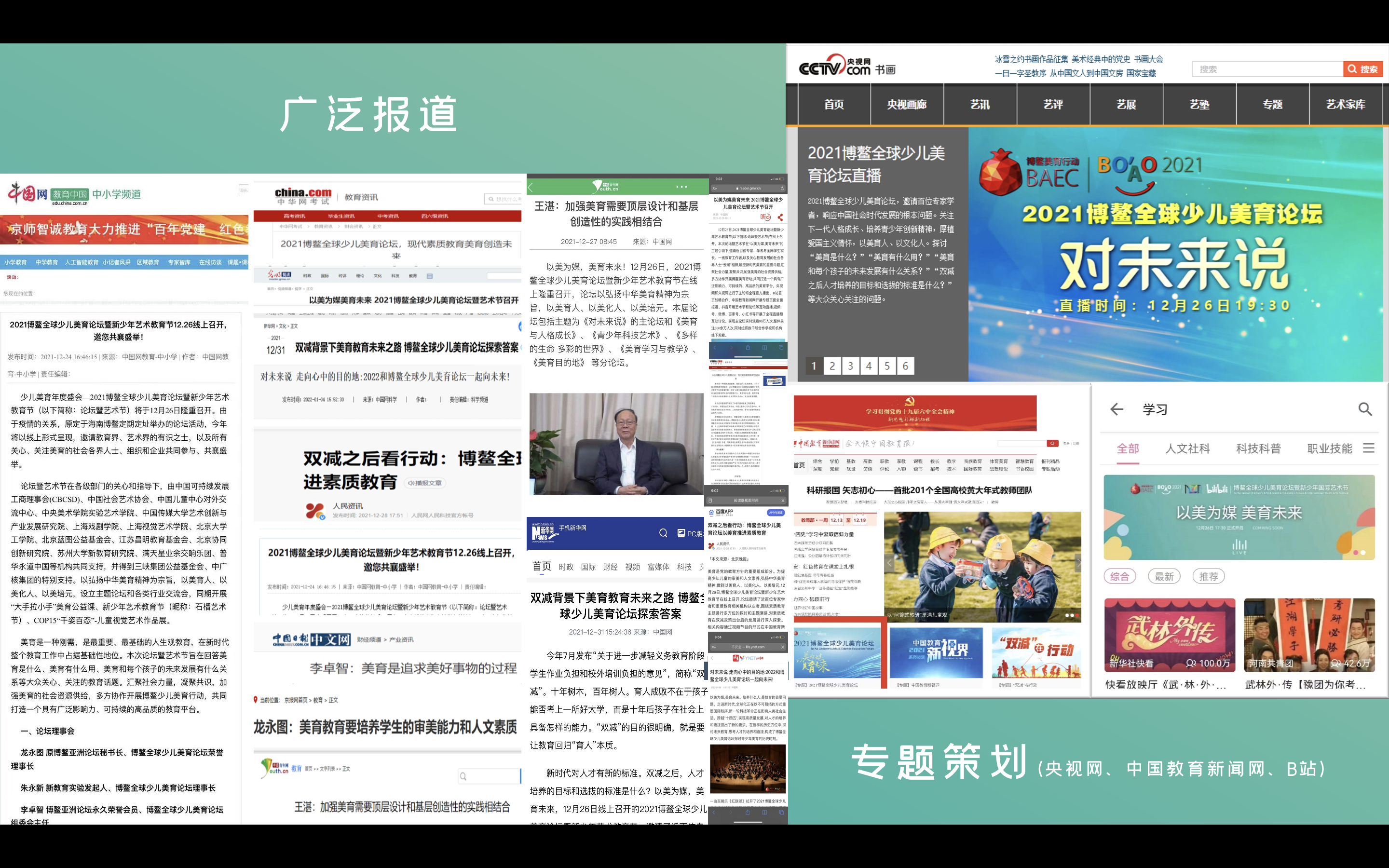The image size is (1389, 868).
Task: Select slide number 2 in CCTV carousel
Action: (x=832, y=366)
